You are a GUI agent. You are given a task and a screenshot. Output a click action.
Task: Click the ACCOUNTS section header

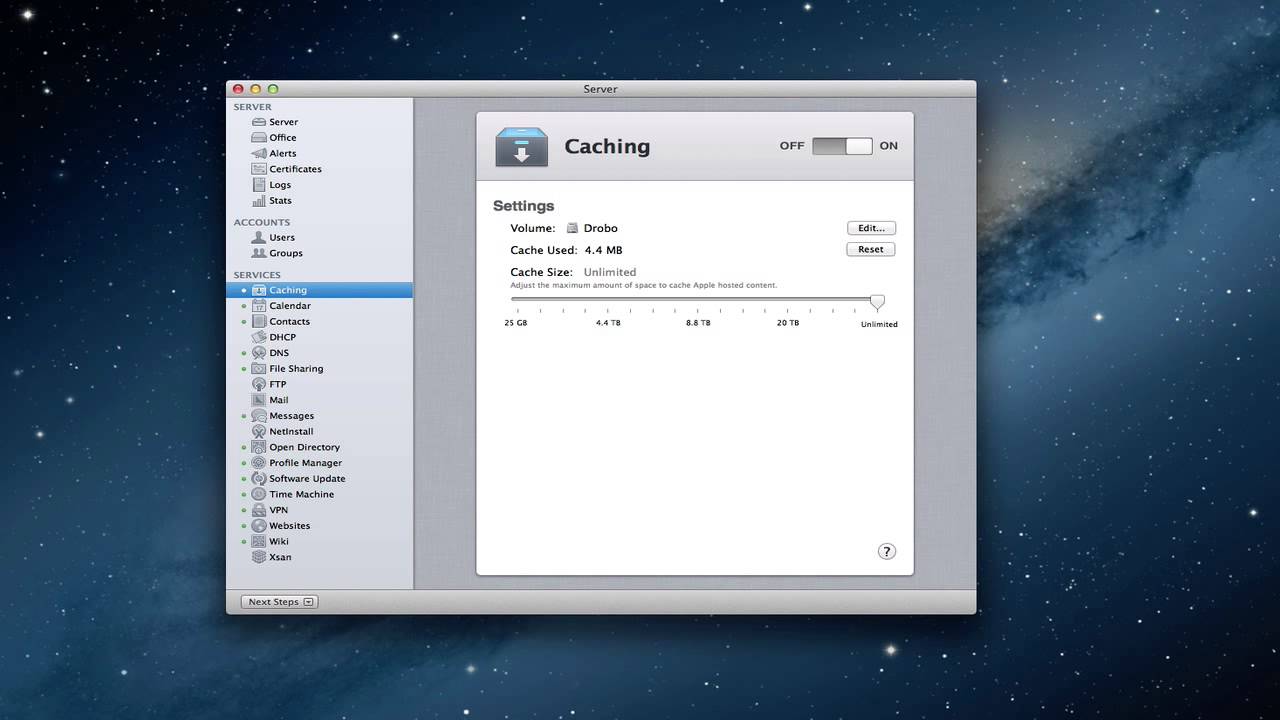(262, 222)
